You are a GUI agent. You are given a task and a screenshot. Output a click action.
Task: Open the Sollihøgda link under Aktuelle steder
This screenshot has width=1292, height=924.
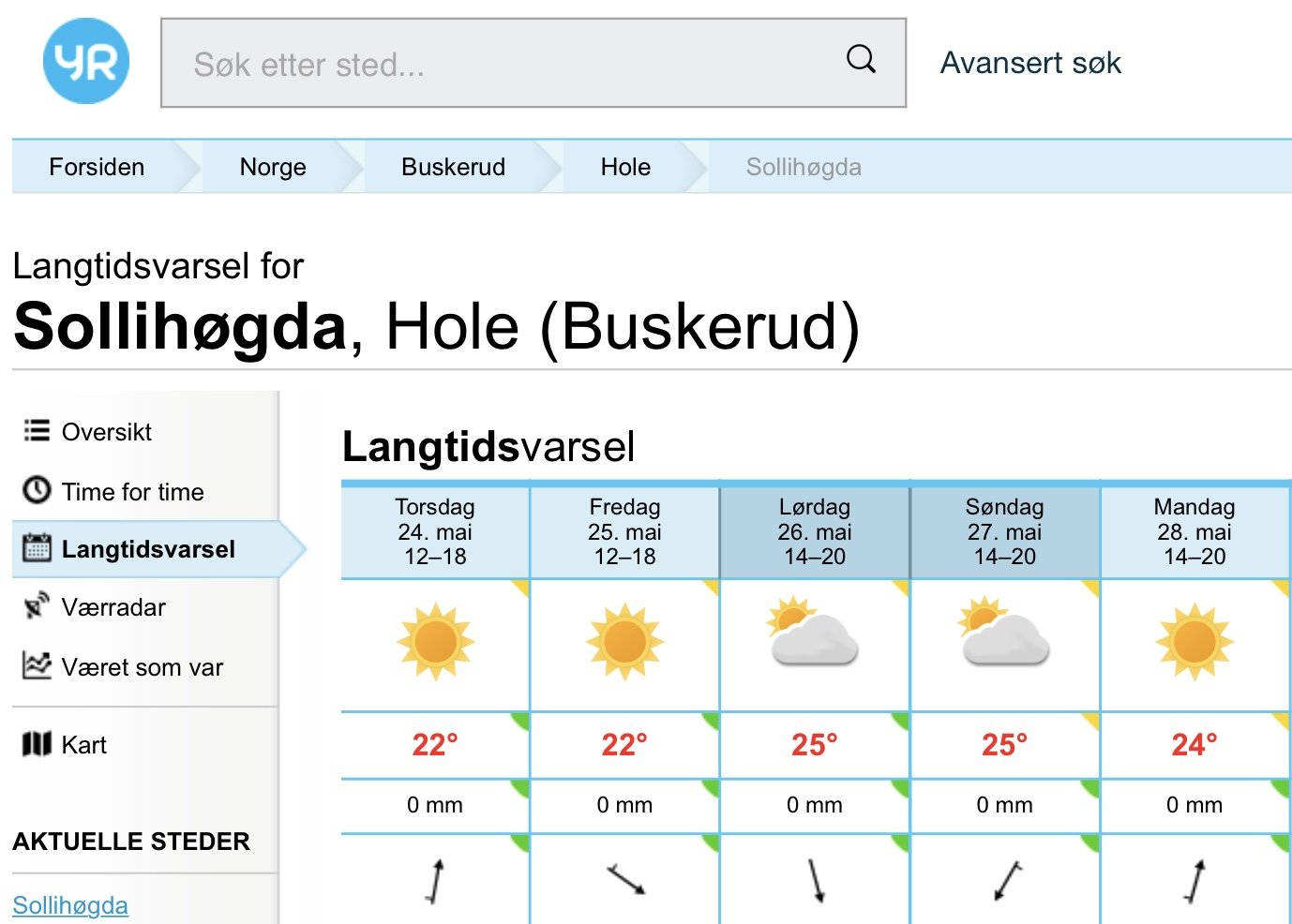[70, 905]
